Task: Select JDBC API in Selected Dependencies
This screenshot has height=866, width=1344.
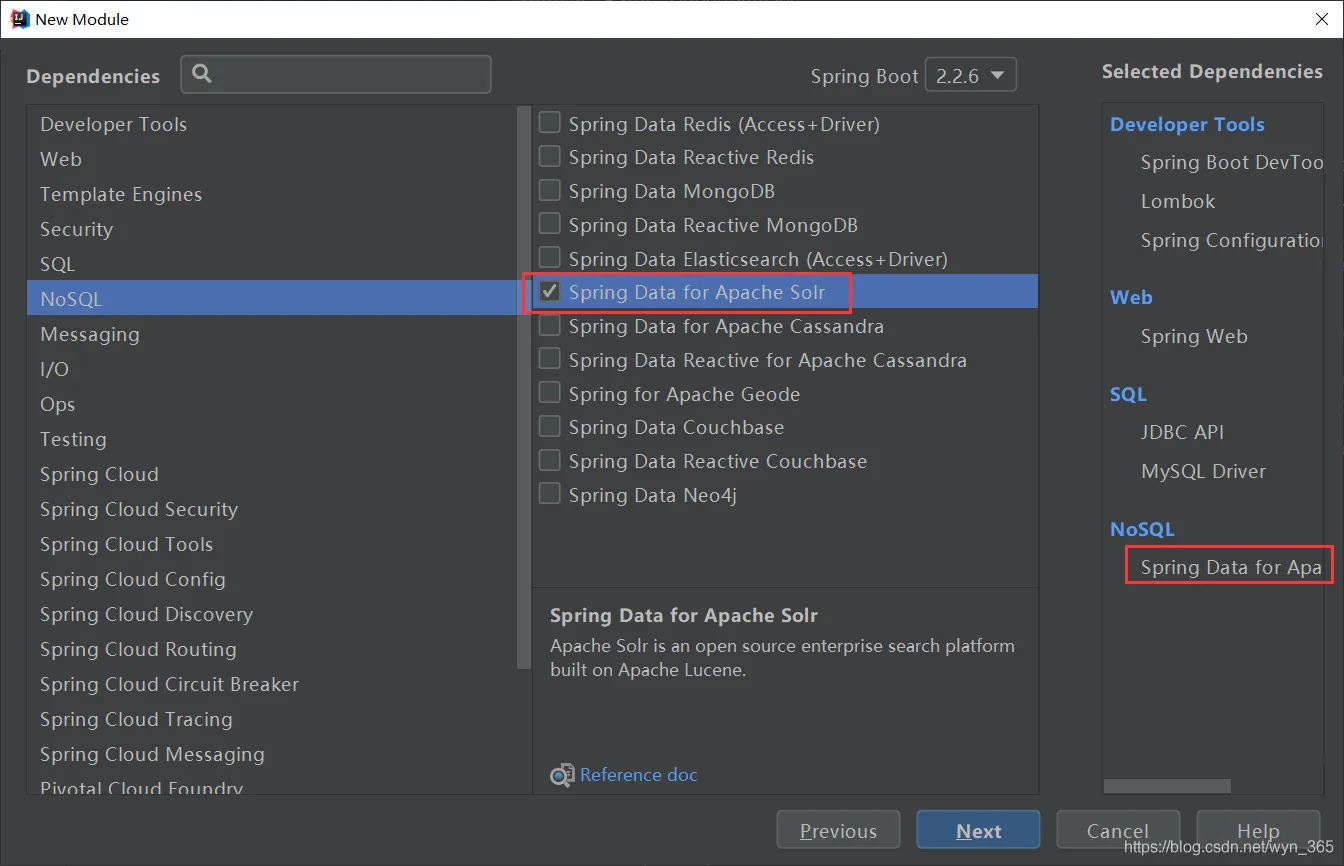Action: pyautogui.click(x=1182, y=432)
